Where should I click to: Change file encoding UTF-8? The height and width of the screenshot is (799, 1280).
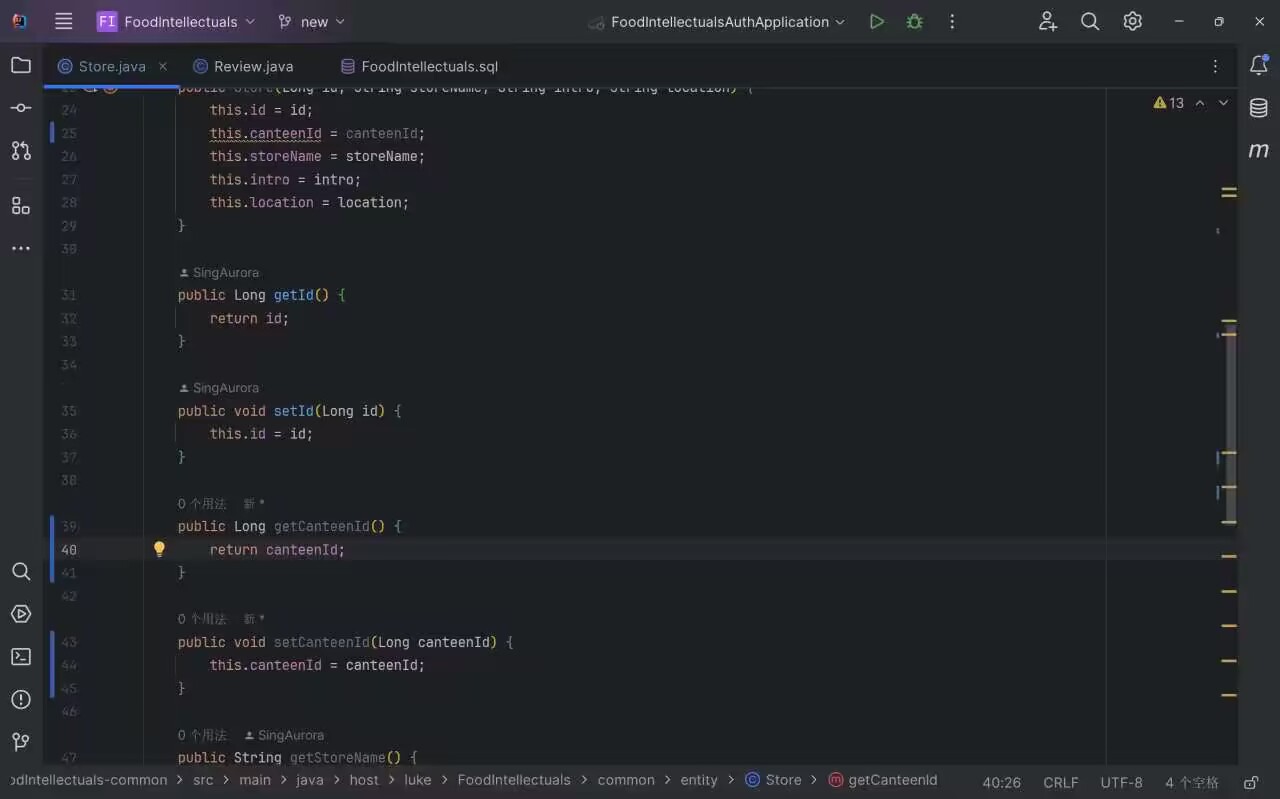(1121, 782)
